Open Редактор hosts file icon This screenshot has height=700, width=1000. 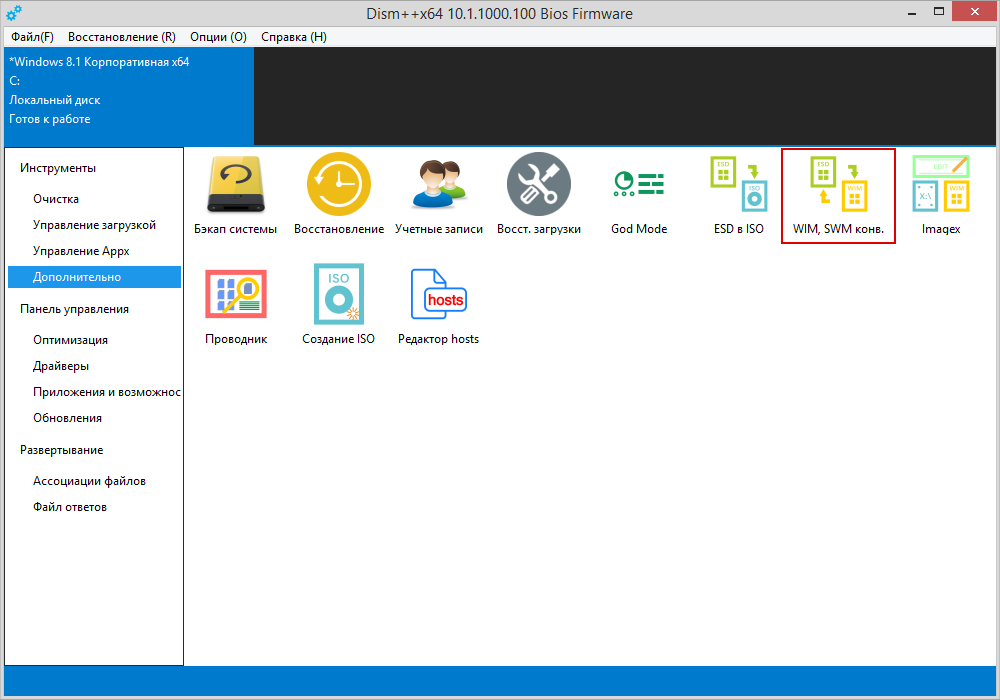(439, 294)
